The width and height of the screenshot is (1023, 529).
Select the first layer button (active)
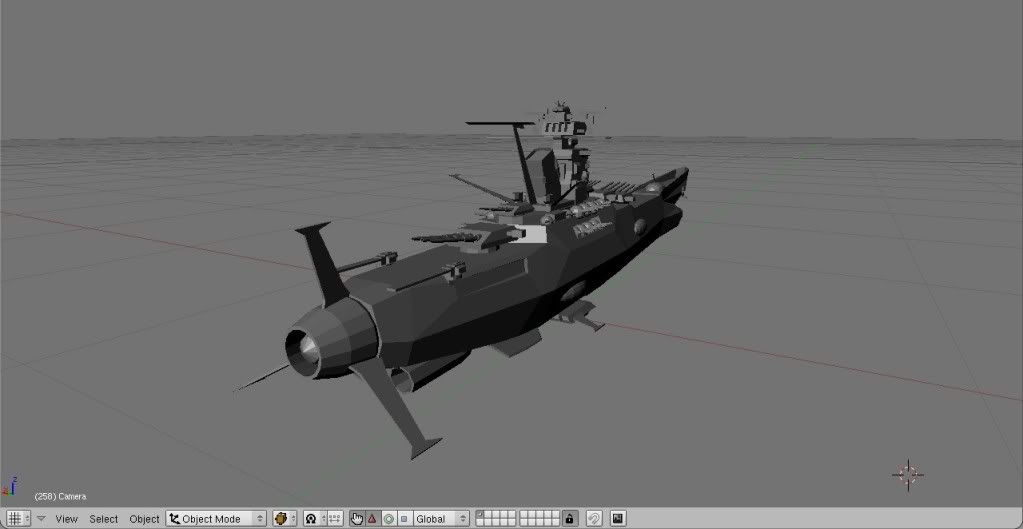[480, 515]
